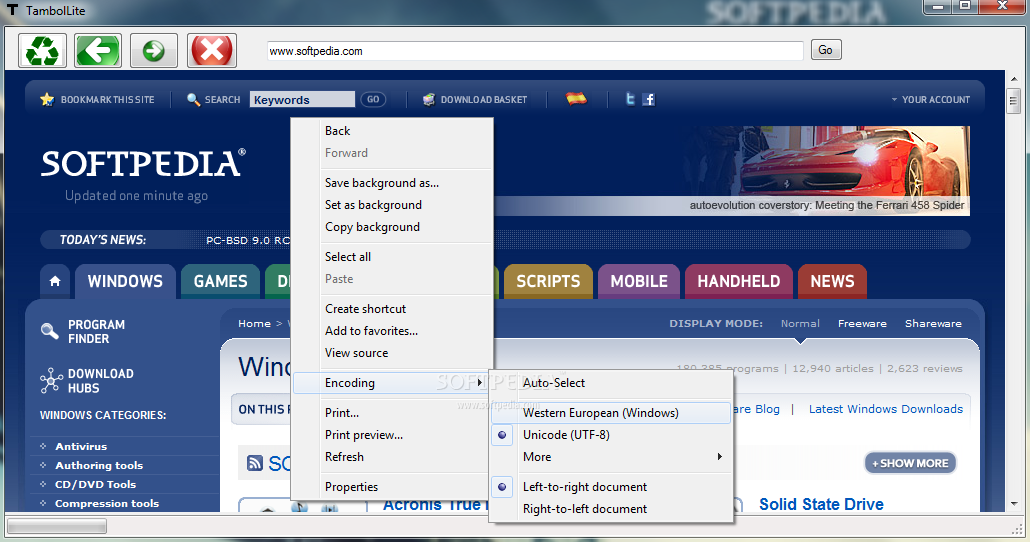Click the green recycle refresh toolbar icon
This screenshot has width=1030, height=542.
(x=42, y=51)
